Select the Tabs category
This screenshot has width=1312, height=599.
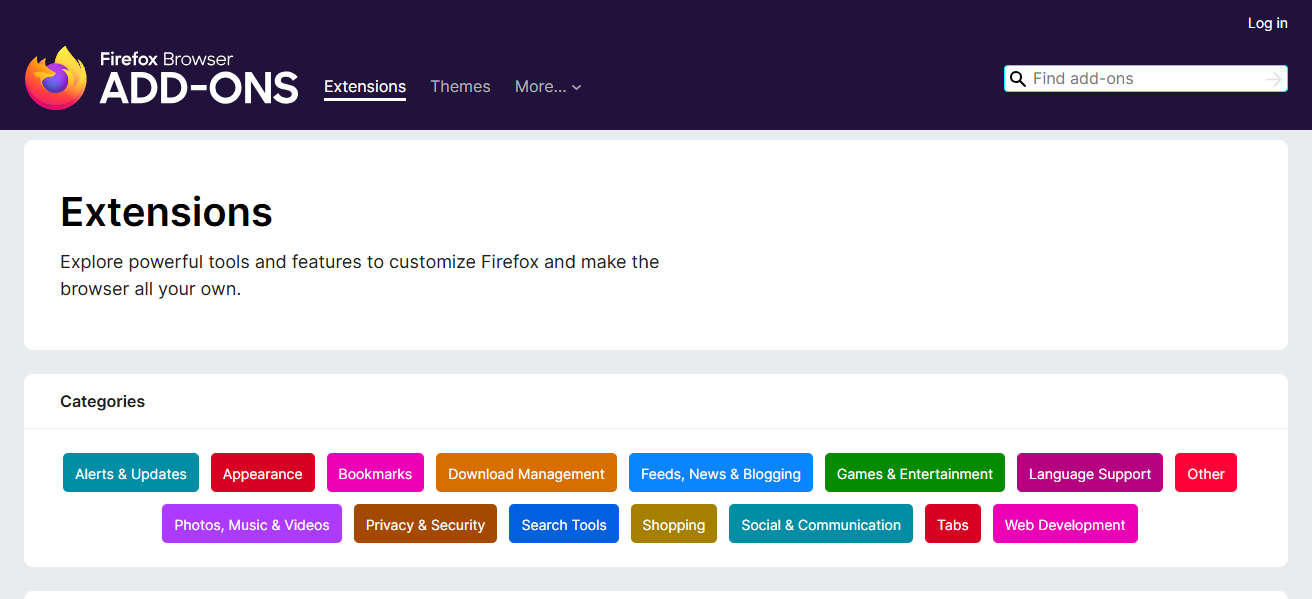coord(953,524)
